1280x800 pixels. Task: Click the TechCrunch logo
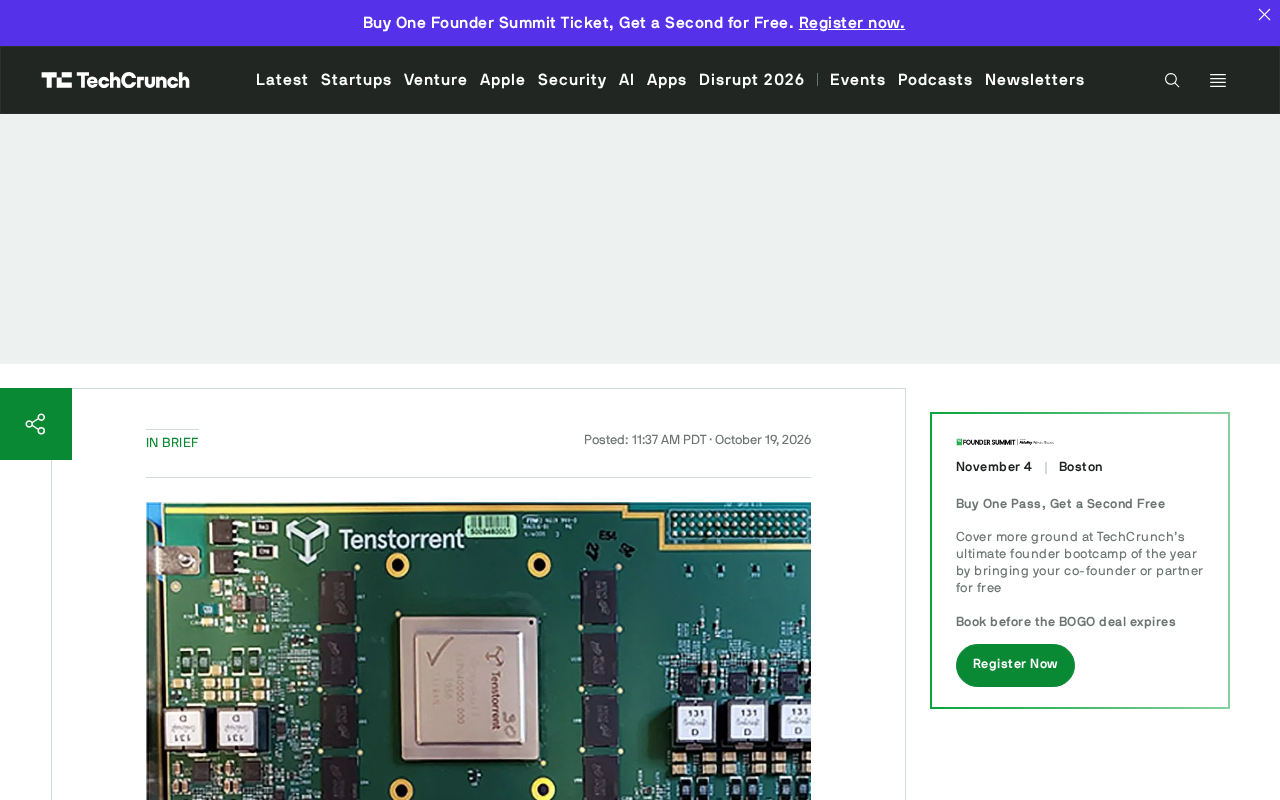click(x=115, y=80)
